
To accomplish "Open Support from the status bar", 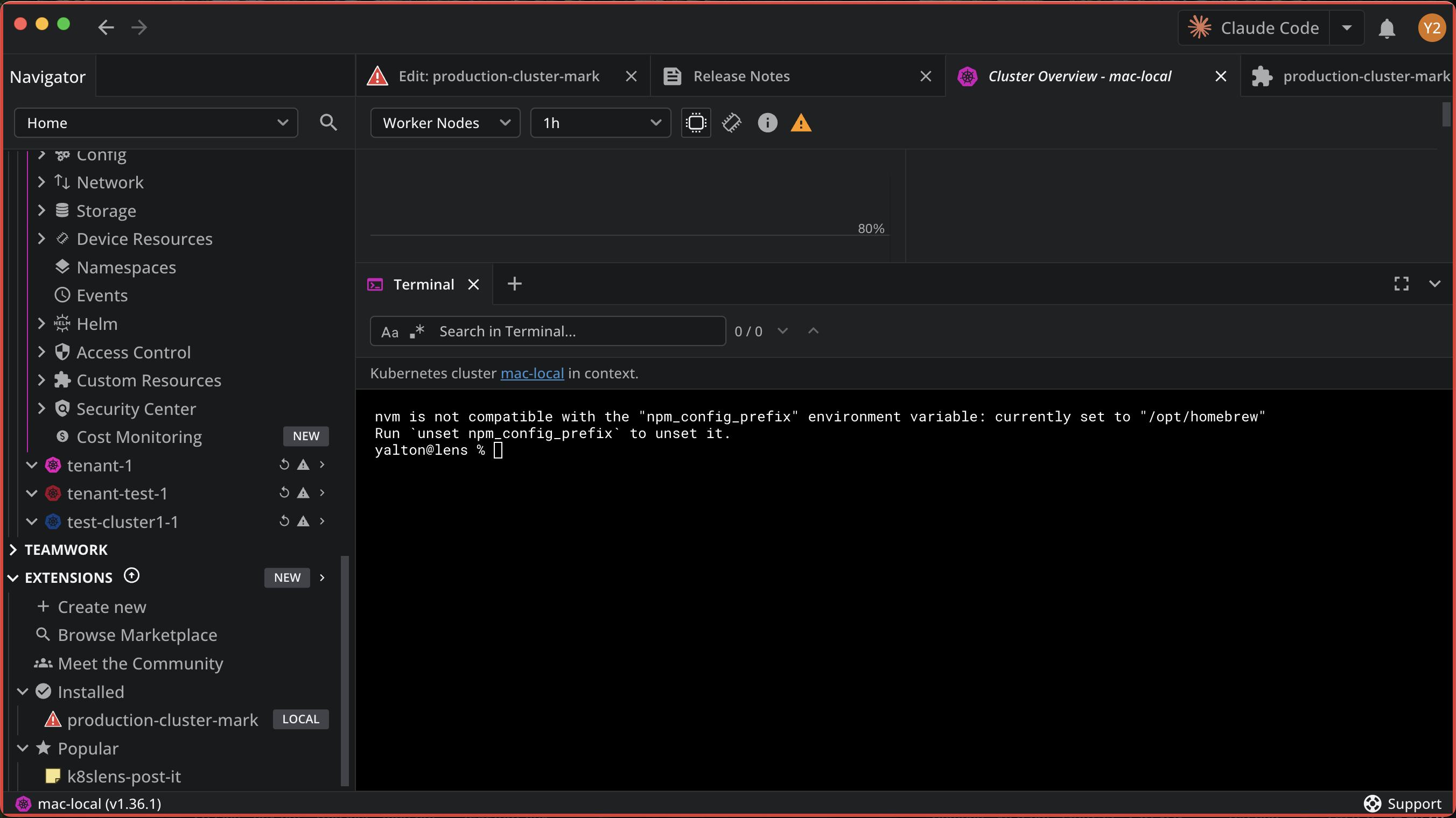I will (1402, 803).
